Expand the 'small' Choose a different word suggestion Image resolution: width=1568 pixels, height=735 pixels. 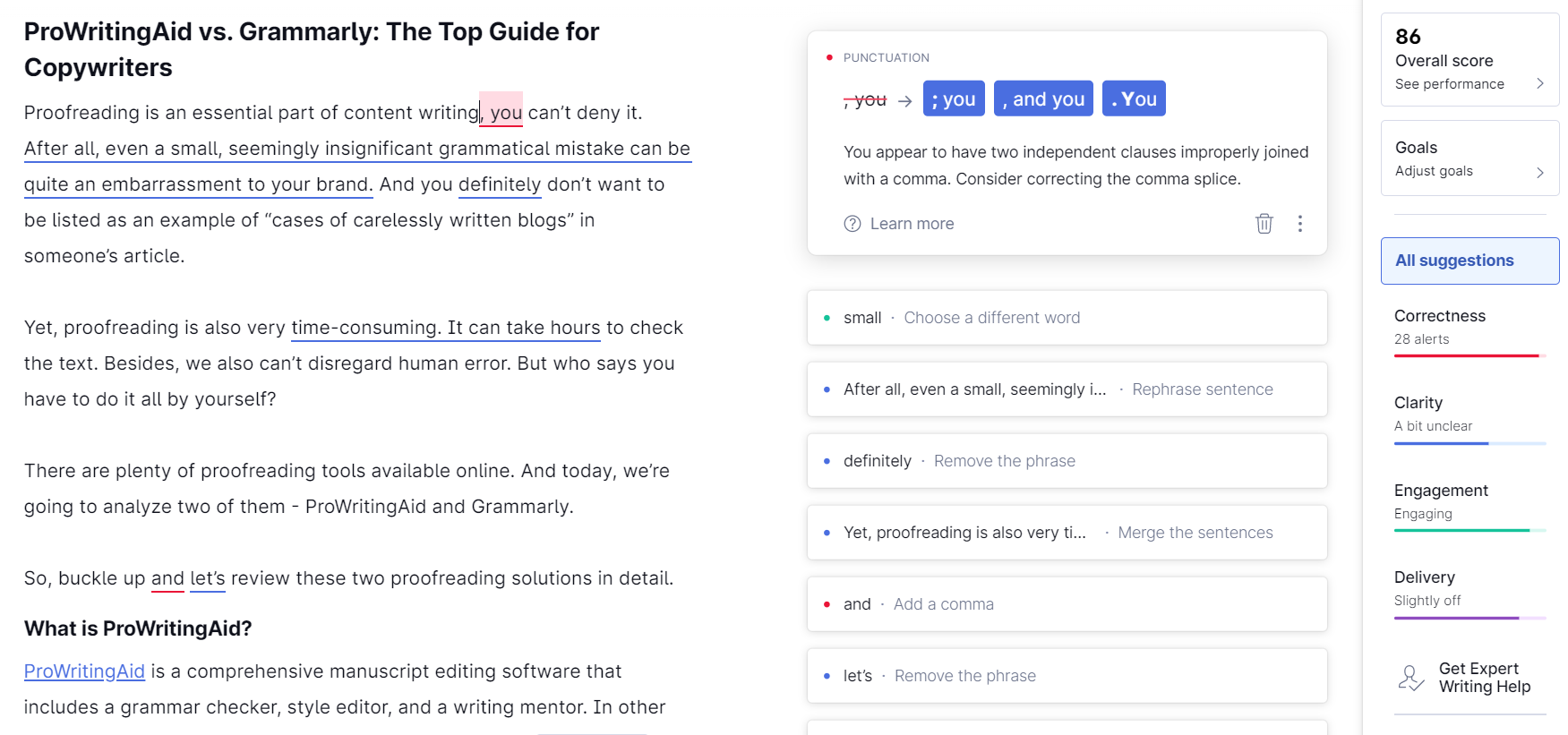click(1067, 318)
